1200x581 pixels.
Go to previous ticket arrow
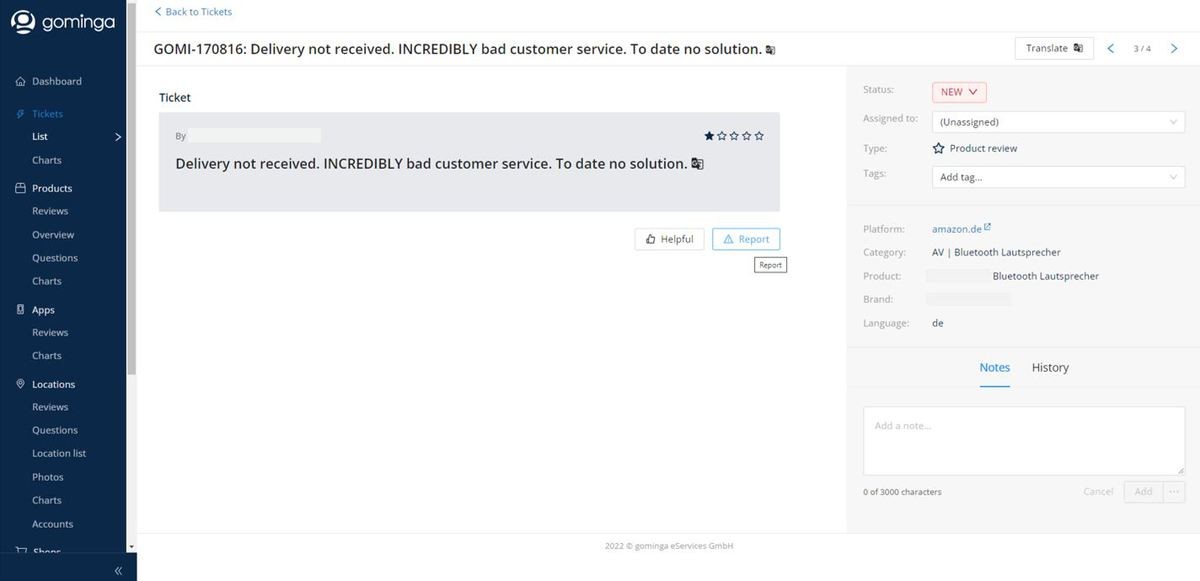point(1110,48)
